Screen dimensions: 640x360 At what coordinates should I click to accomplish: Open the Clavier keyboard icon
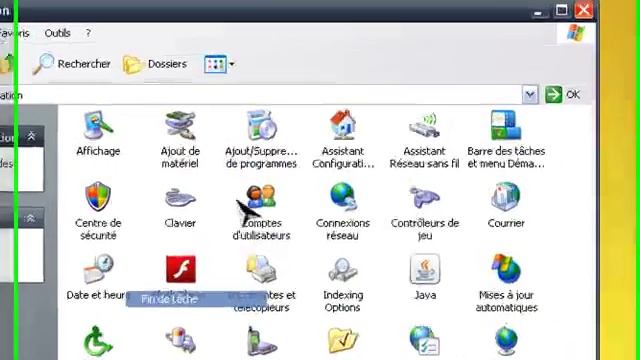180,198
